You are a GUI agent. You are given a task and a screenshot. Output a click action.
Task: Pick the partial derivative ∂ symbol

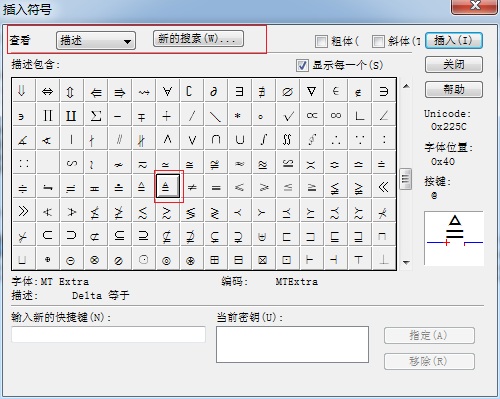click(215, 91)
